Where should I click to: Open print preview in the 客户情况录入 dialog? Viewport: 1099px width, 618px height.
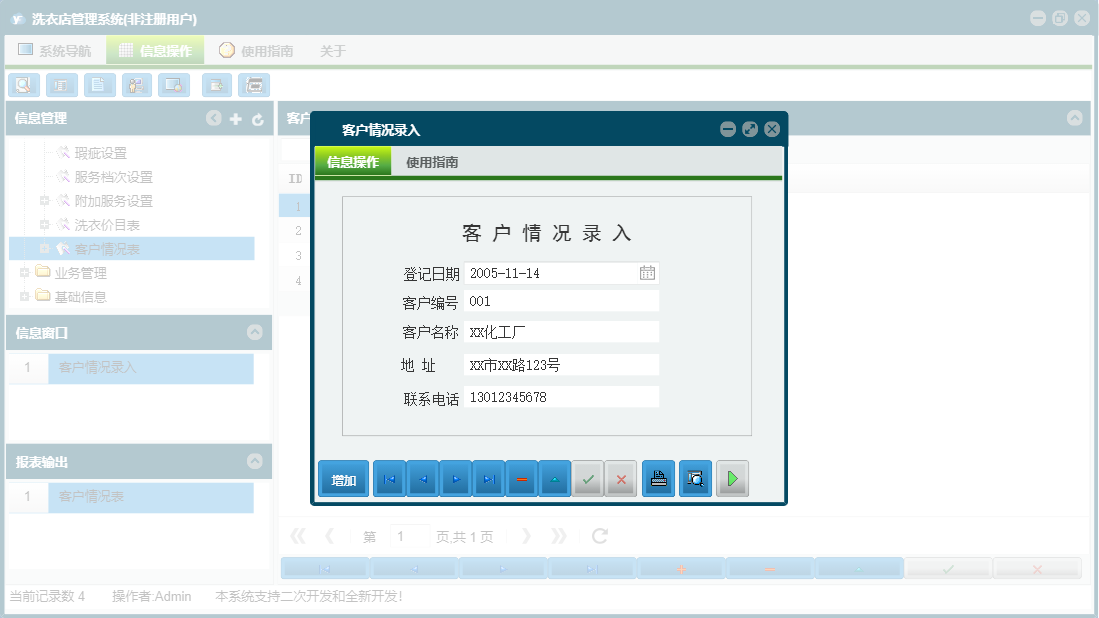click(x=695, y=478)
